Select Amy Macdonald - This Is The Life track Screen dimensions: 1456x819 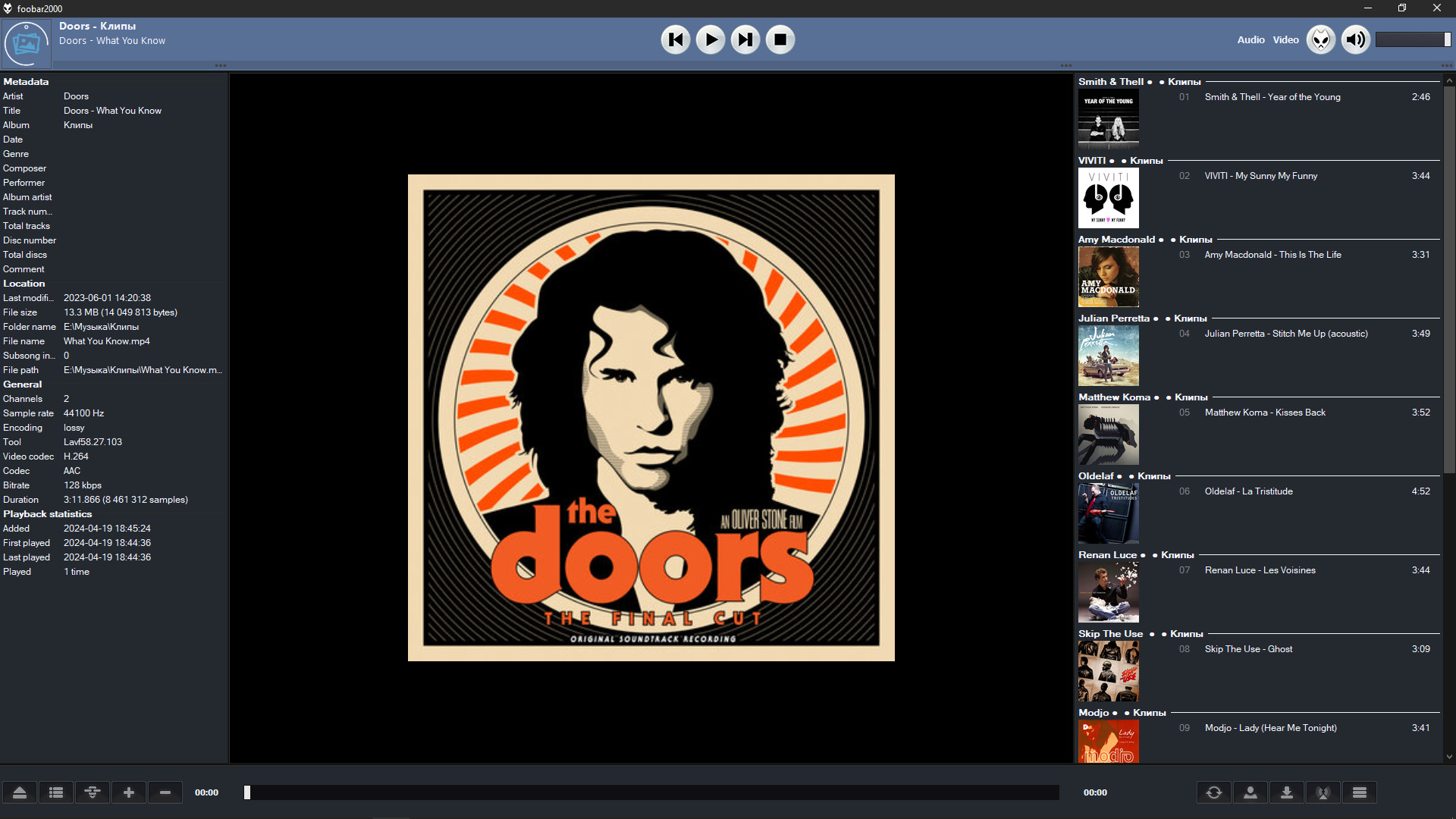click(1272, 255)
